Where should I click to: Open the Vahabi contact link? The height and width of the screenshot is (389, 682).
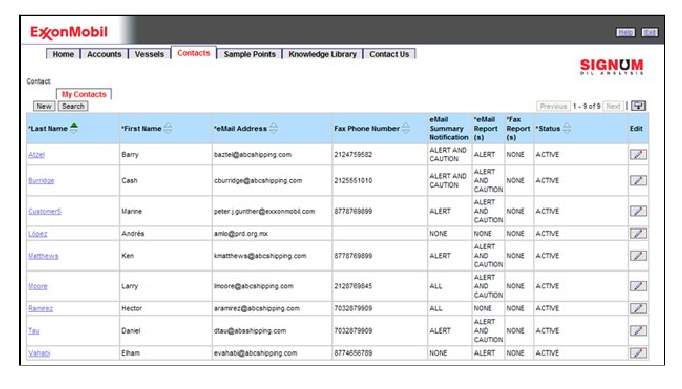point(39,353)
